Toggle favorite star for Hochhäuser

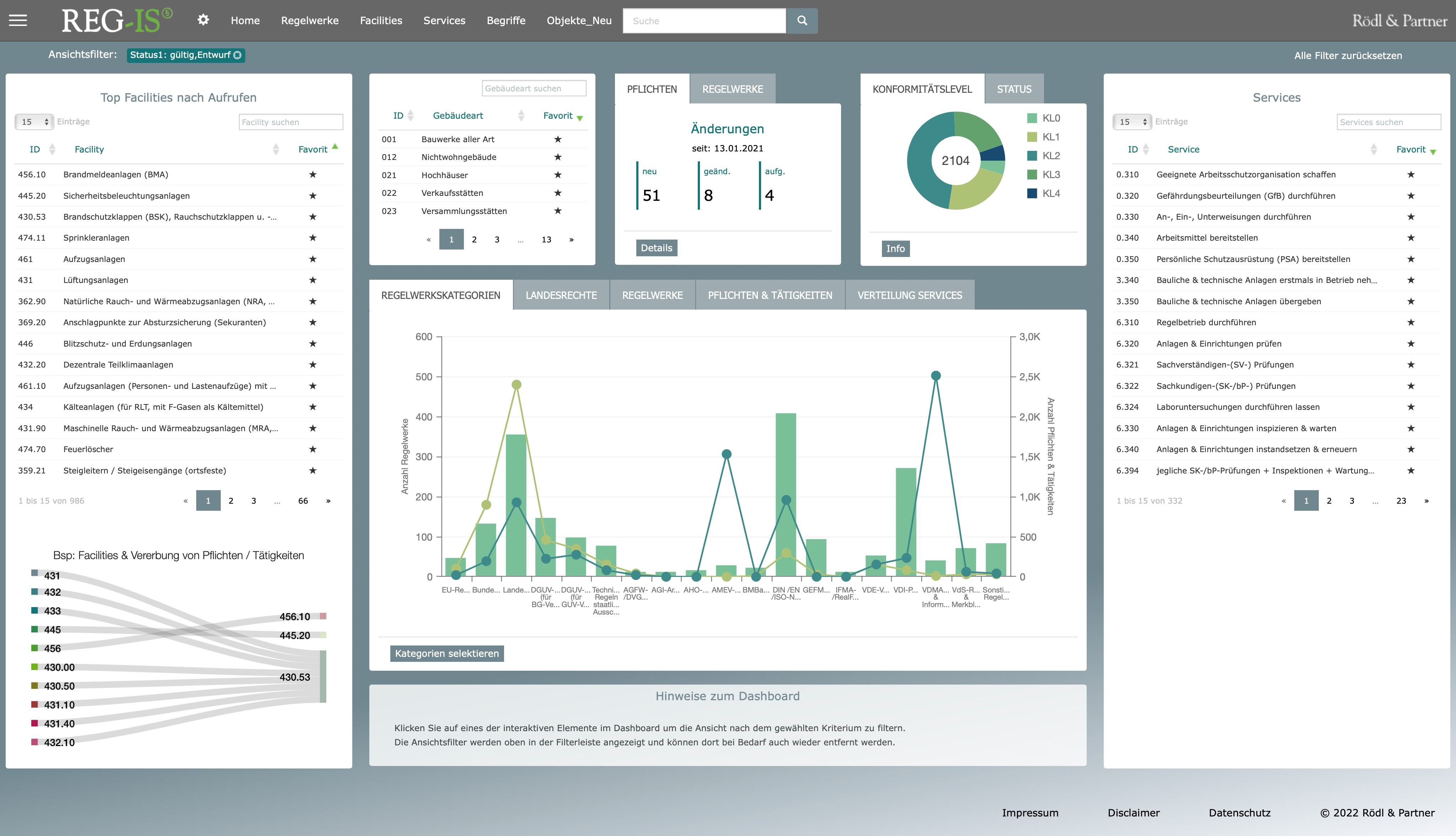[557, 175]
